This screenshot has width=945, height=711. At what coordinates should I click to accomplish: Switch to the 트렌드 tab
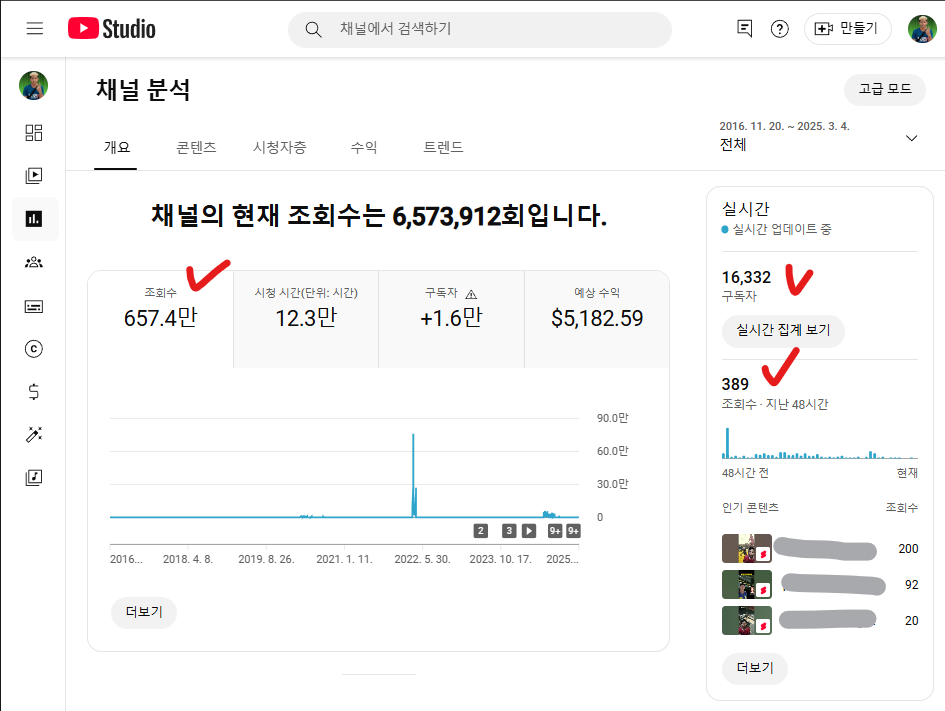point(444,148)
